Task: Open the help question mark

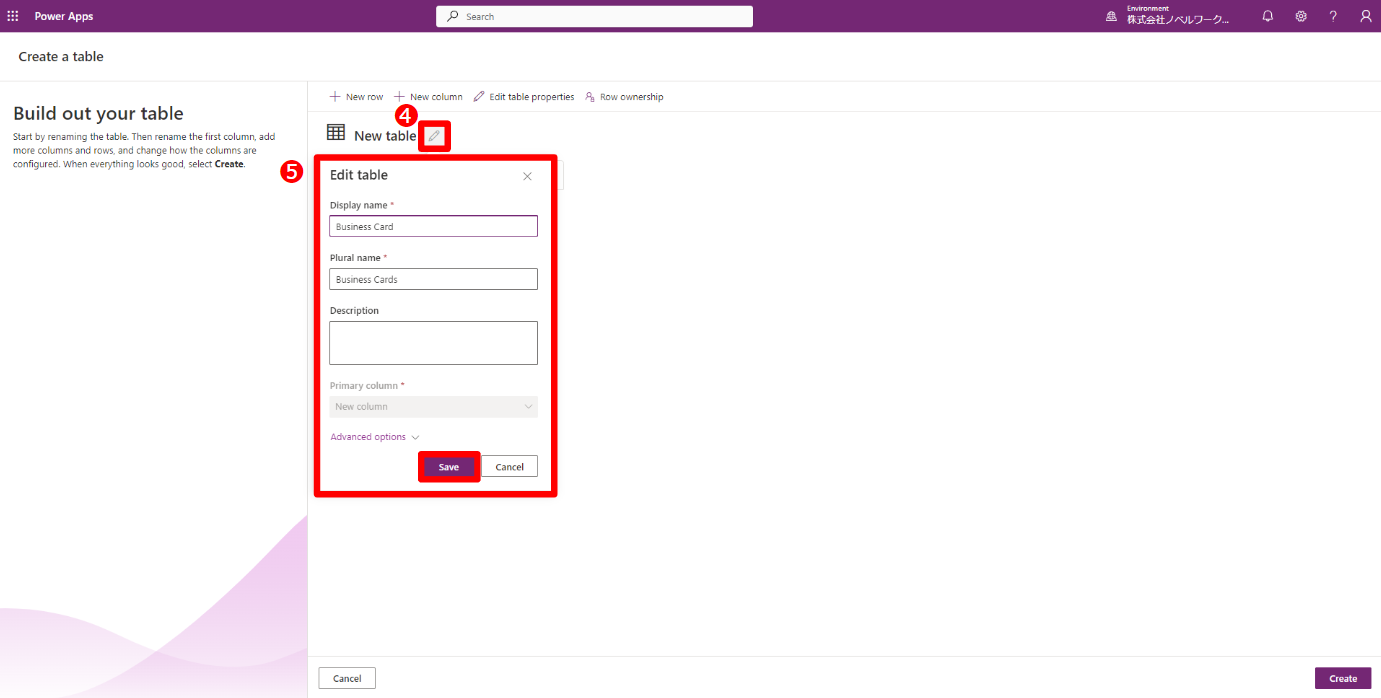Action: click(1333, 16)
